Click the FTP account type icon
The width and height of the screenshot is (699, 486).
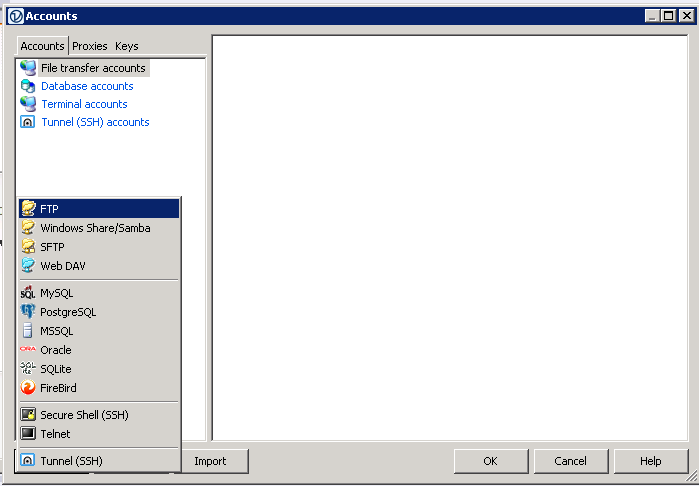click(28, 209)
